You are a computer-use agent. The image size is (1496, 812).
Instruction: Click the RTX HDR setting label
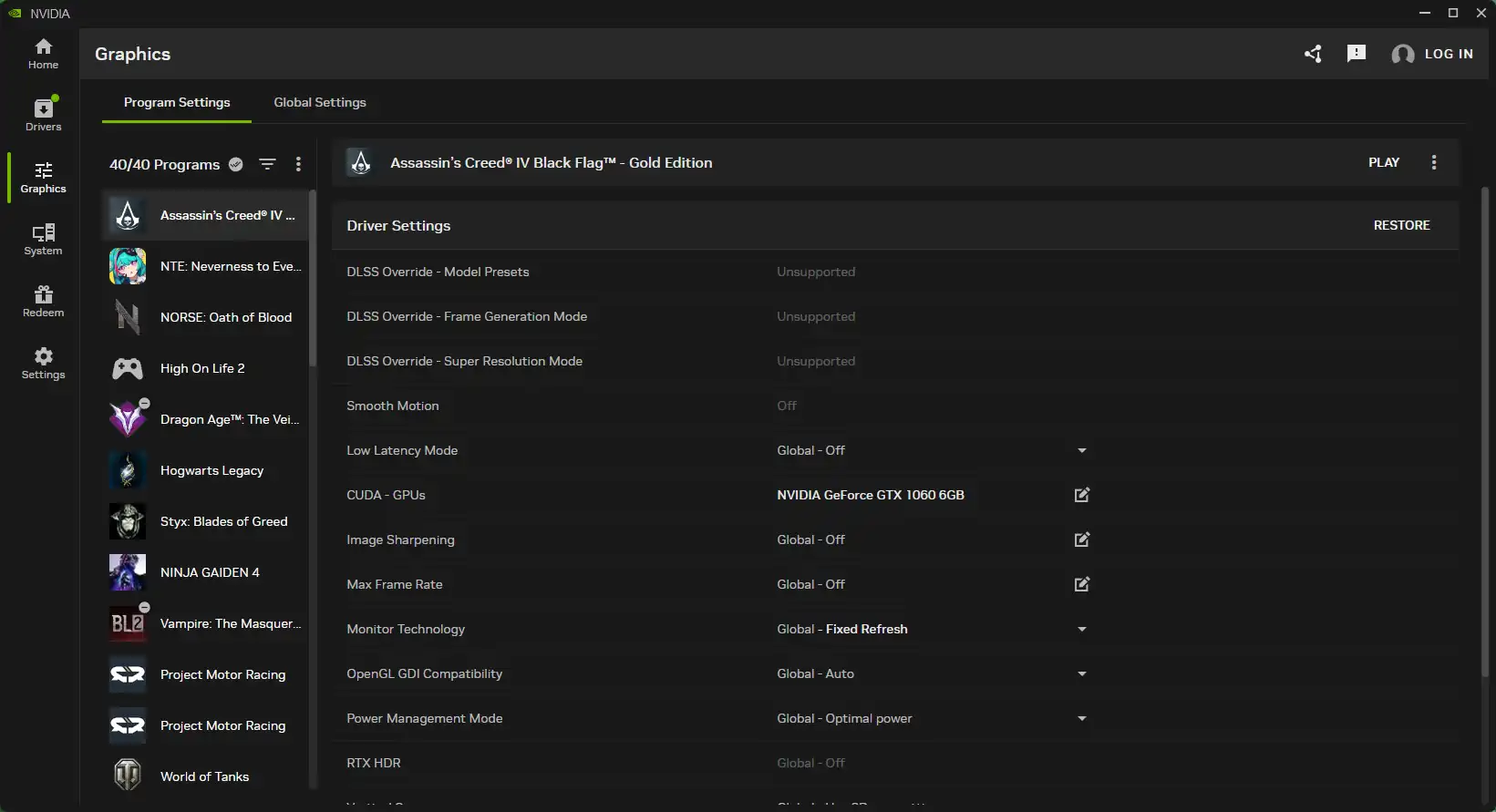coord(374,763)
